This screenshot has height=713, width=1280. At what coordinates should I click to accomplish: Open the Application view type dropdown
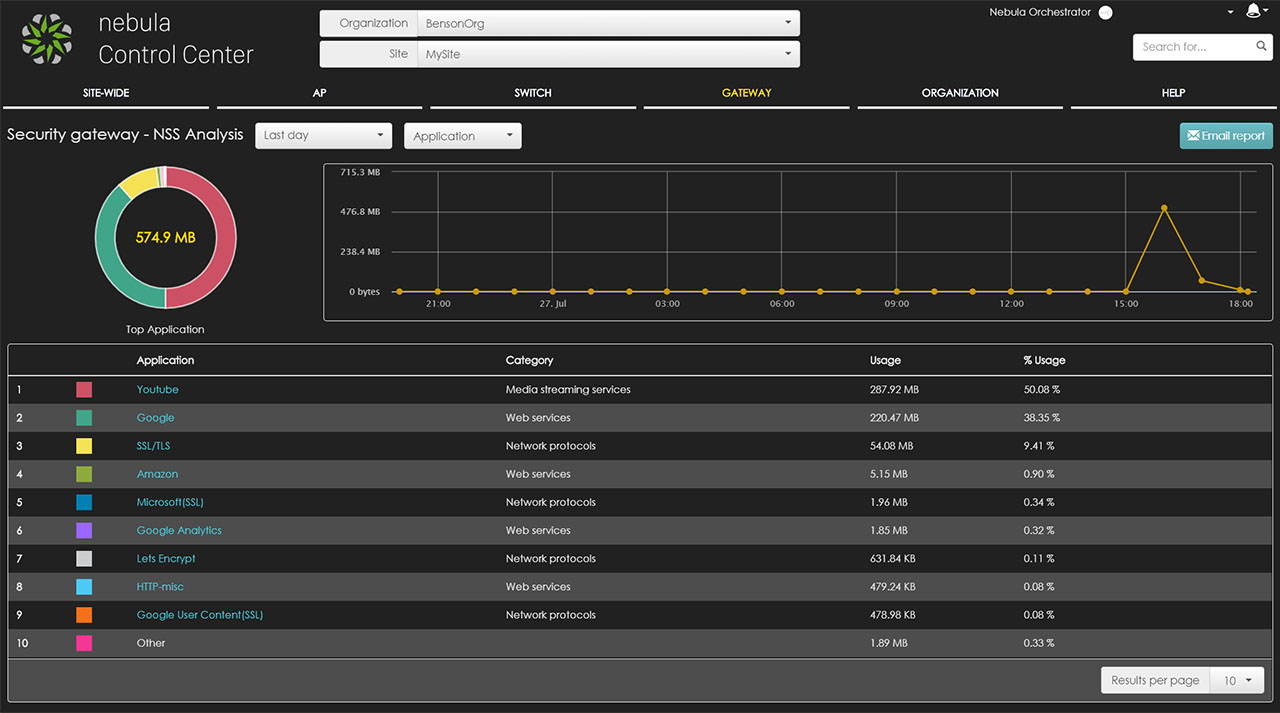pyautogui.click(x=462, y=136)
